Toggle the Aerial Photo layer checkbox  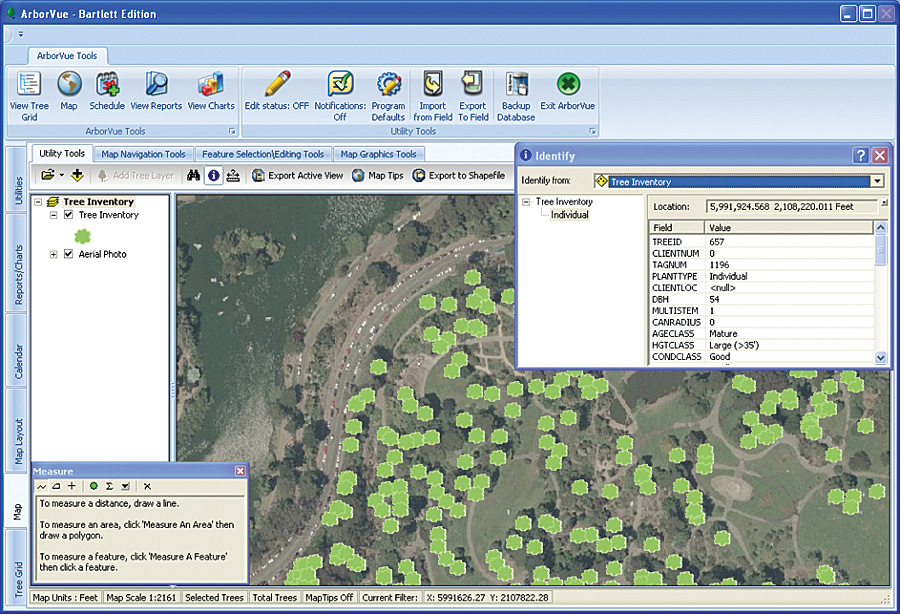click(68, 255)
